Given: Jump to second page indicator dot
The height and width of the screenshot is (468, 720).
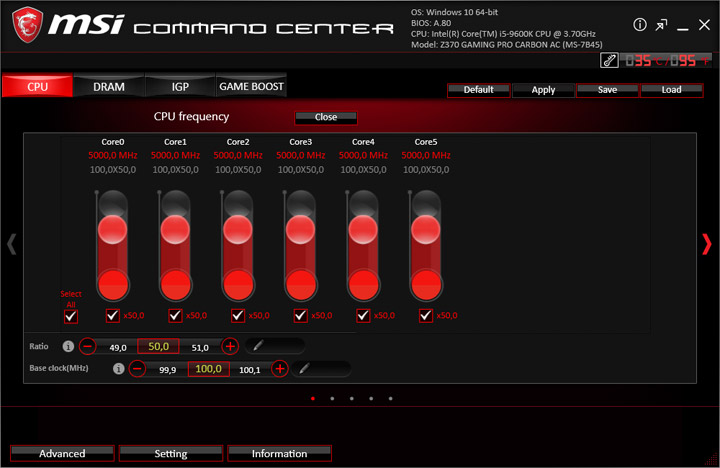Looking at the screenshot, I should tap(332, 399).
